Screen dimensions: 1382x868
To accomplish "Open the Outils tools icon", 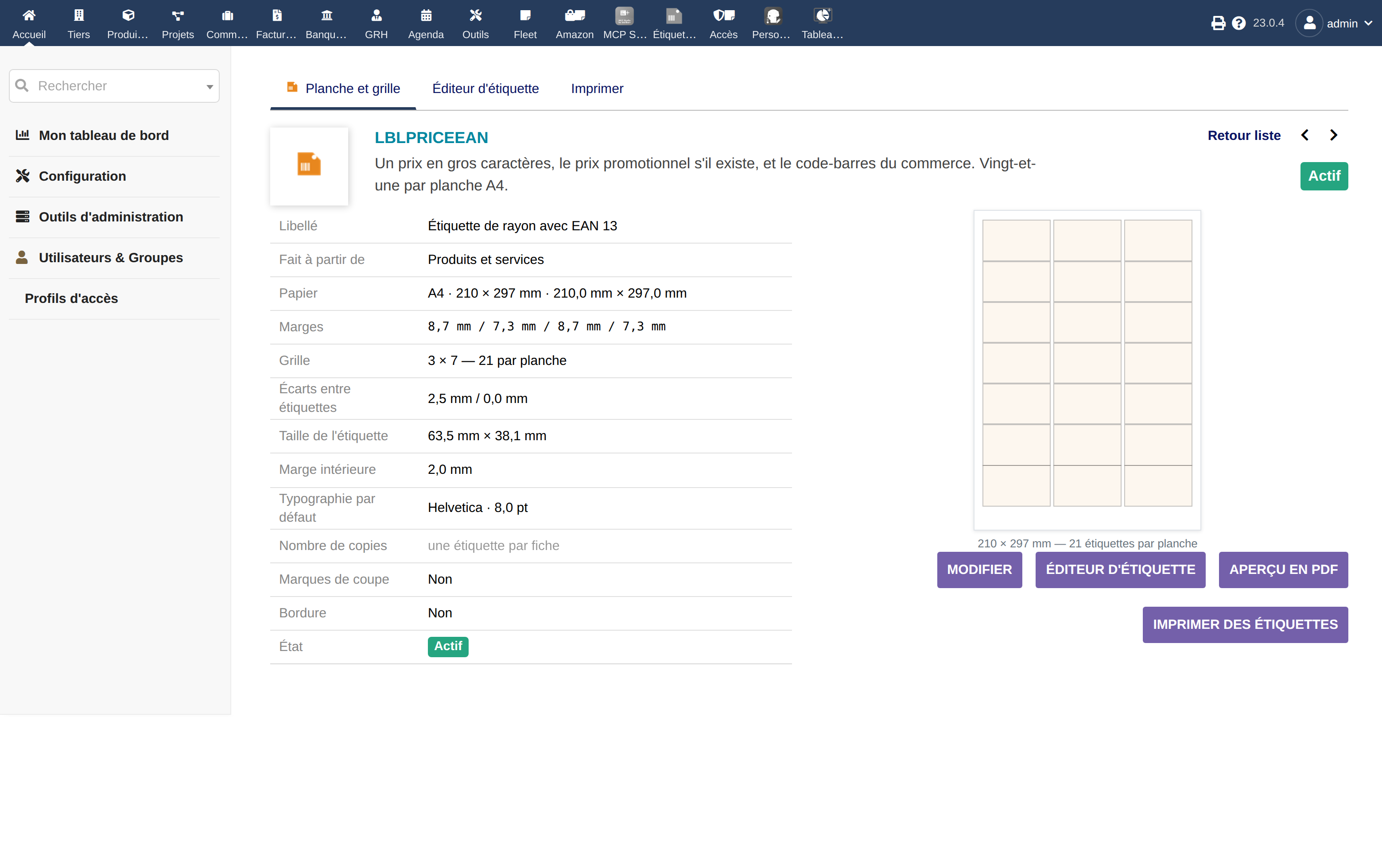I will point(475,15).
